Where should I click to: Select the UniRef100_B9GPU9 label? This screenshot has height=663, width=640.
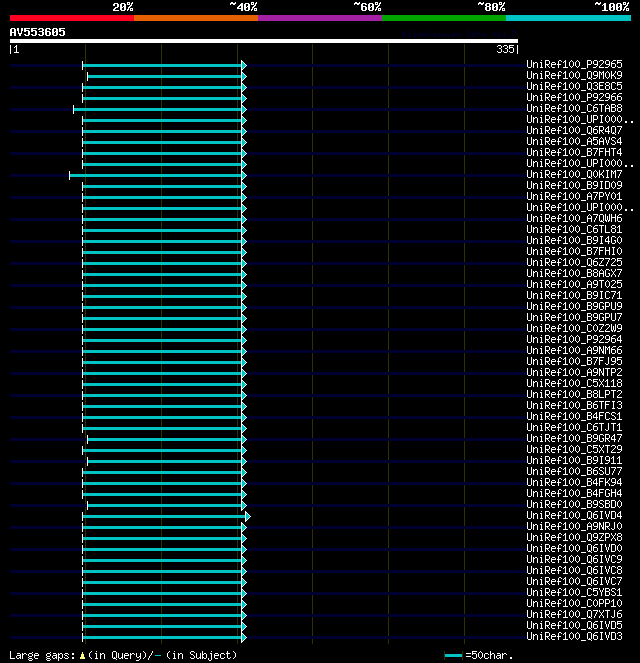point(574,306)
